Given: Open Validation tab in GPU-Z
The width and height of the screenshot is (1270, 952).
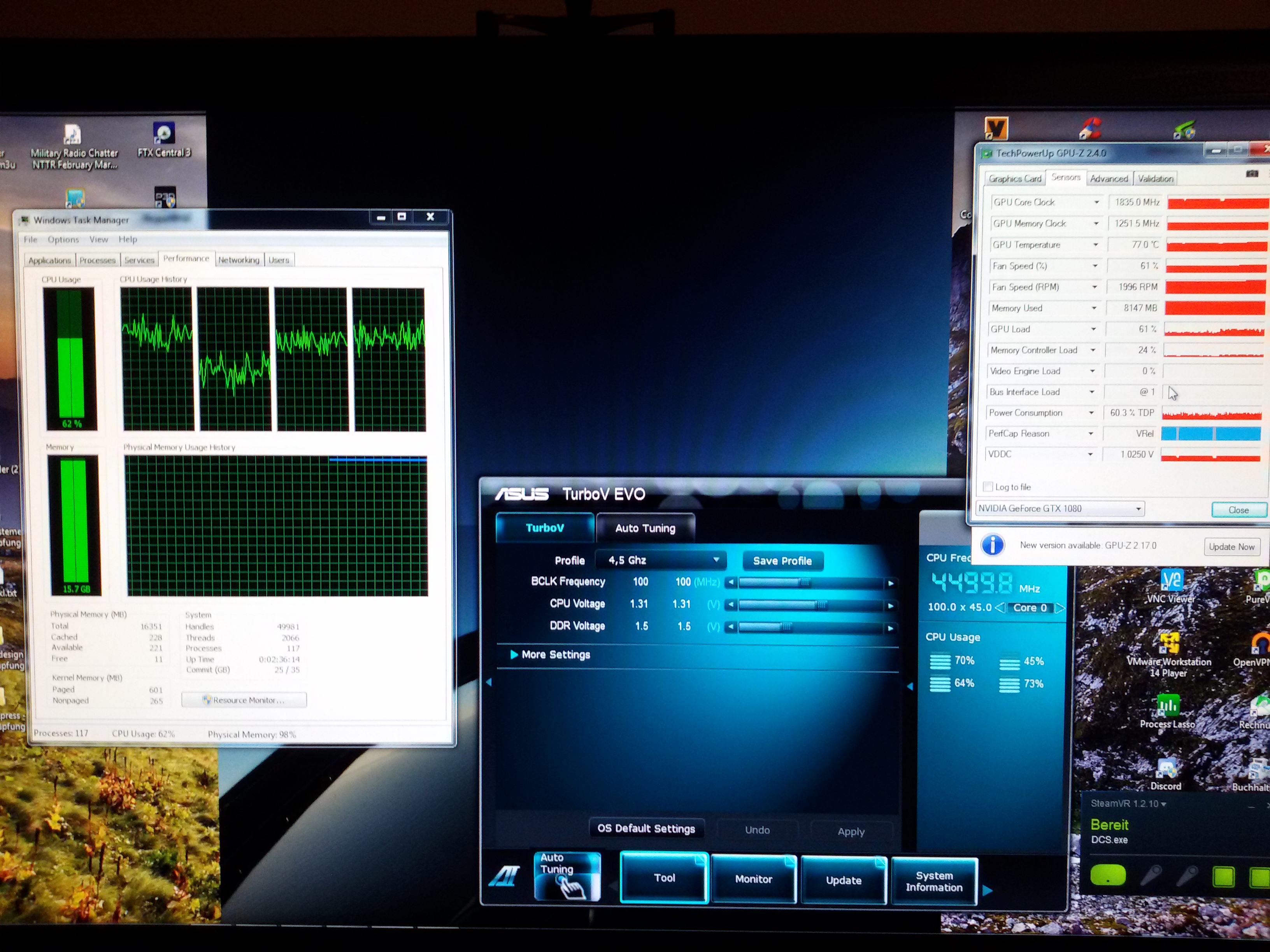Looking at the screenshot, I should [1155, 178].
